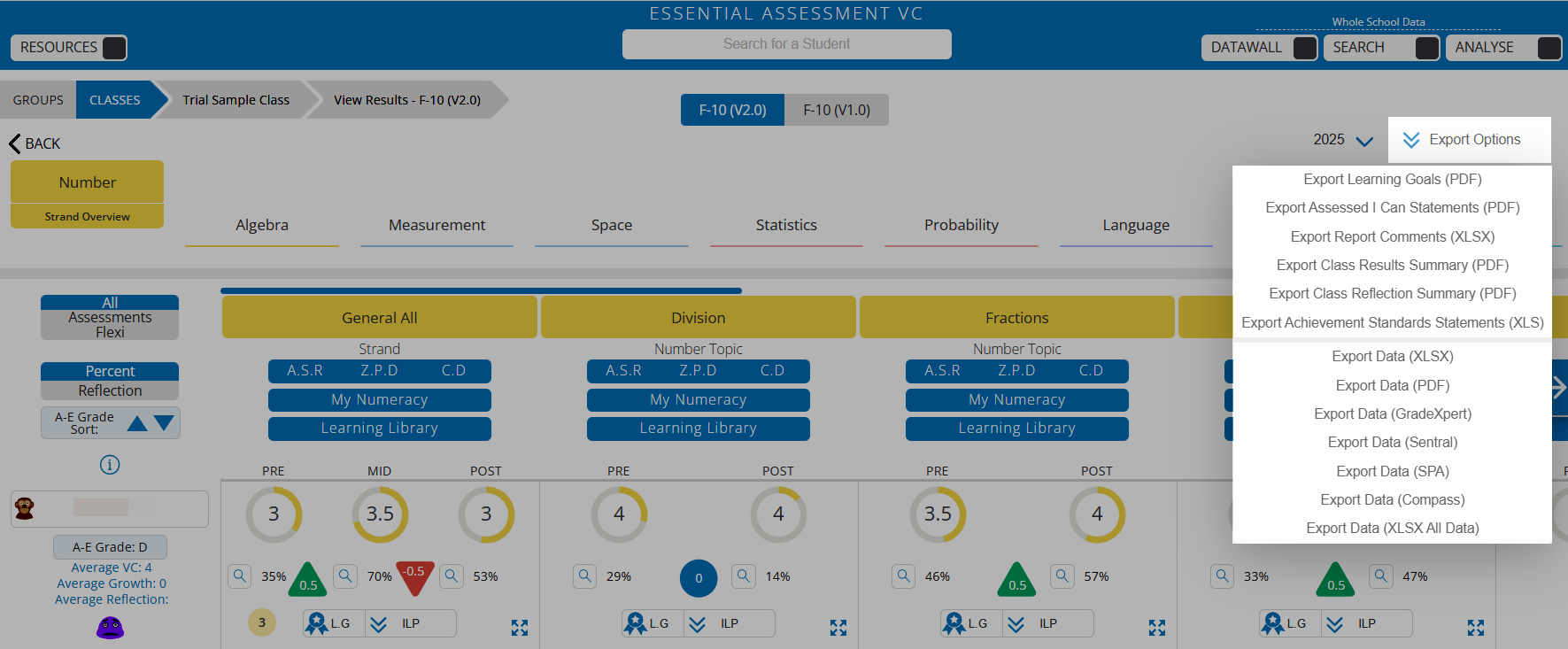Go to GROUPS breadcrumb
Viewport: 1568px width, 649px height.
pyautogui.click(x=38, y=100)
